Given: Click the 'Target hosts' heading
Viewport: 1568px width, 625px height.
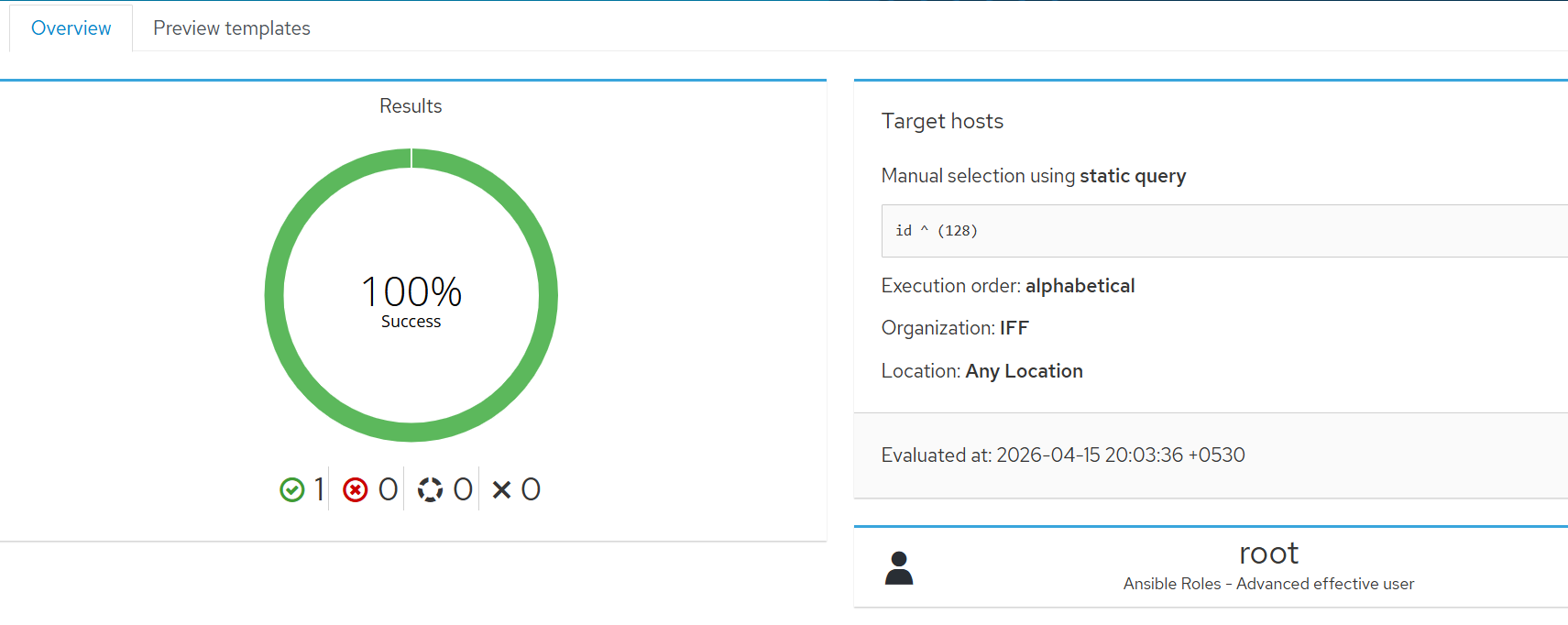Looking at the screenshot, I should click(x=942, y=121).
